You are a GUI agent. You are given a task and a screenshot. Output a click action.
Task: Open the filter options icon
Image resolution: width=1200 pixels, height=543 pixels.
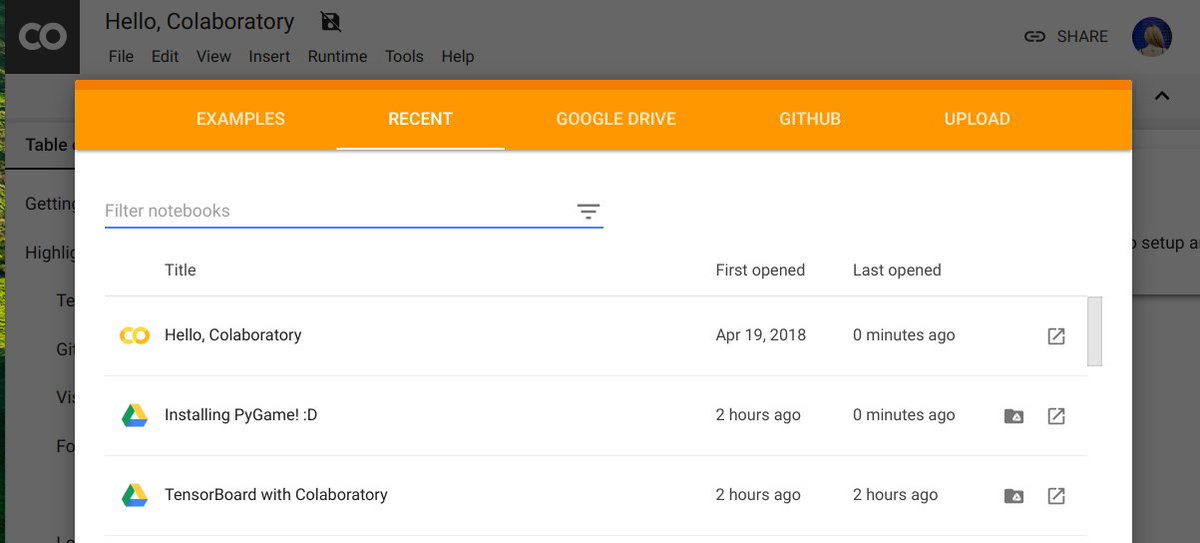(588, 211)
